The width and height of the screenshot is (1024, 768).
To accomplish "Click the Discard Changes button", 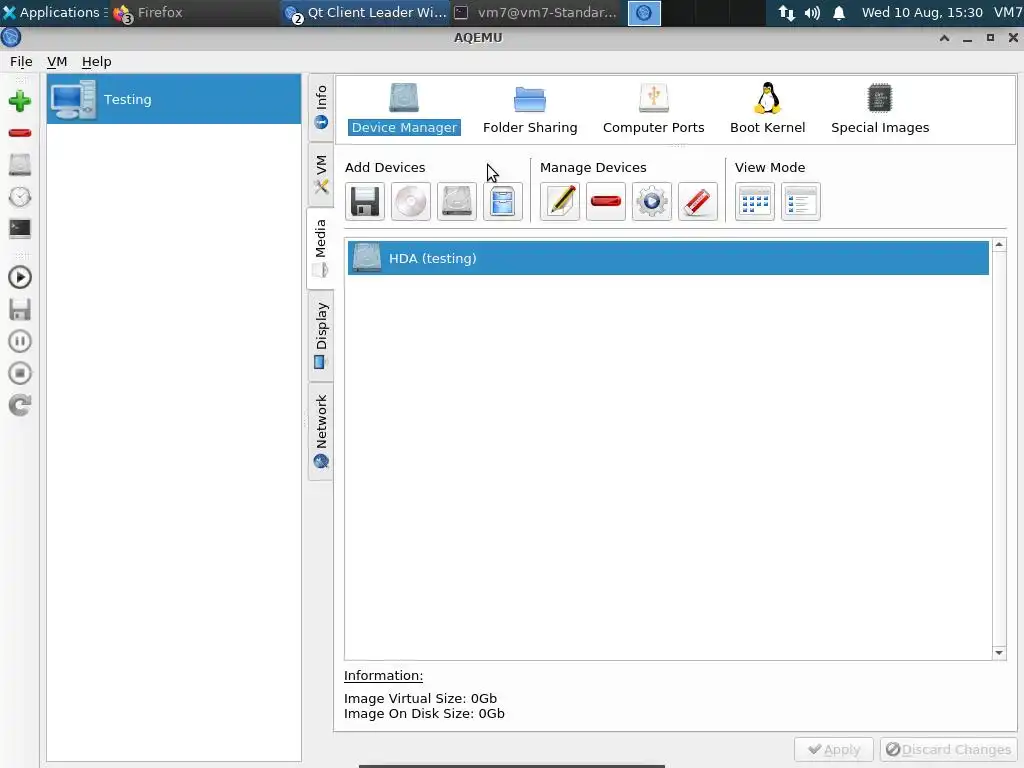I will 948,750.
